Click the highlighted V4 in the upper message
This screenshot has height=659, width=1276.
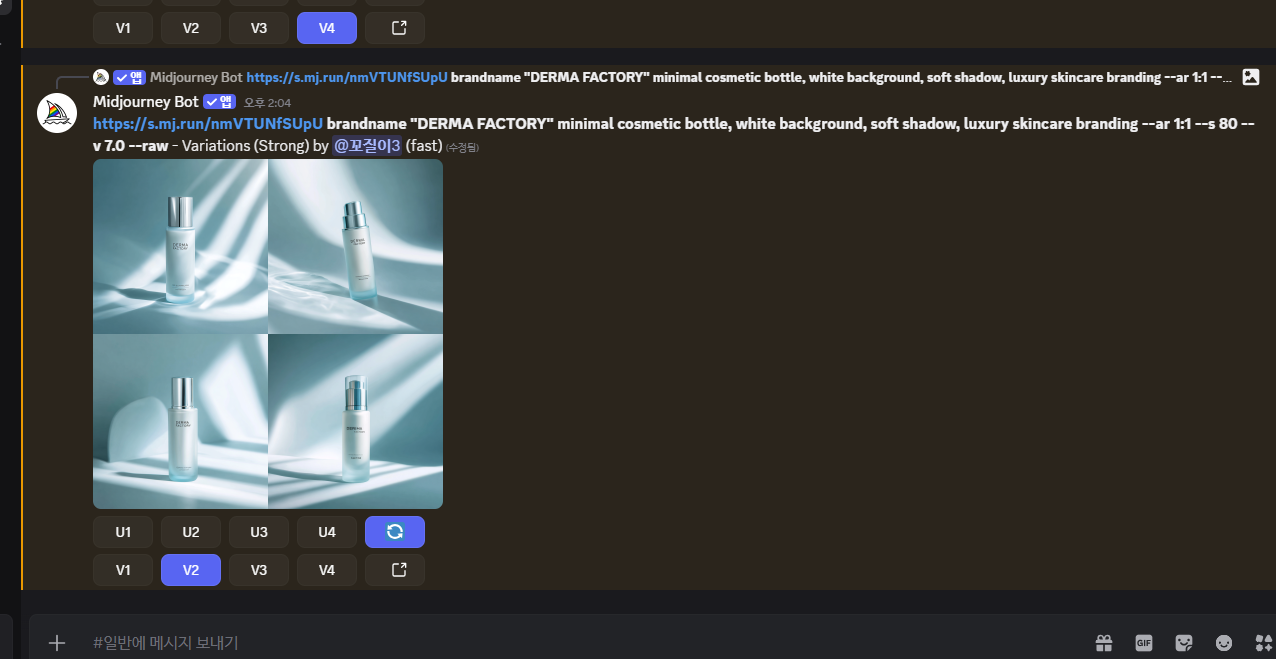pos(327,28)
